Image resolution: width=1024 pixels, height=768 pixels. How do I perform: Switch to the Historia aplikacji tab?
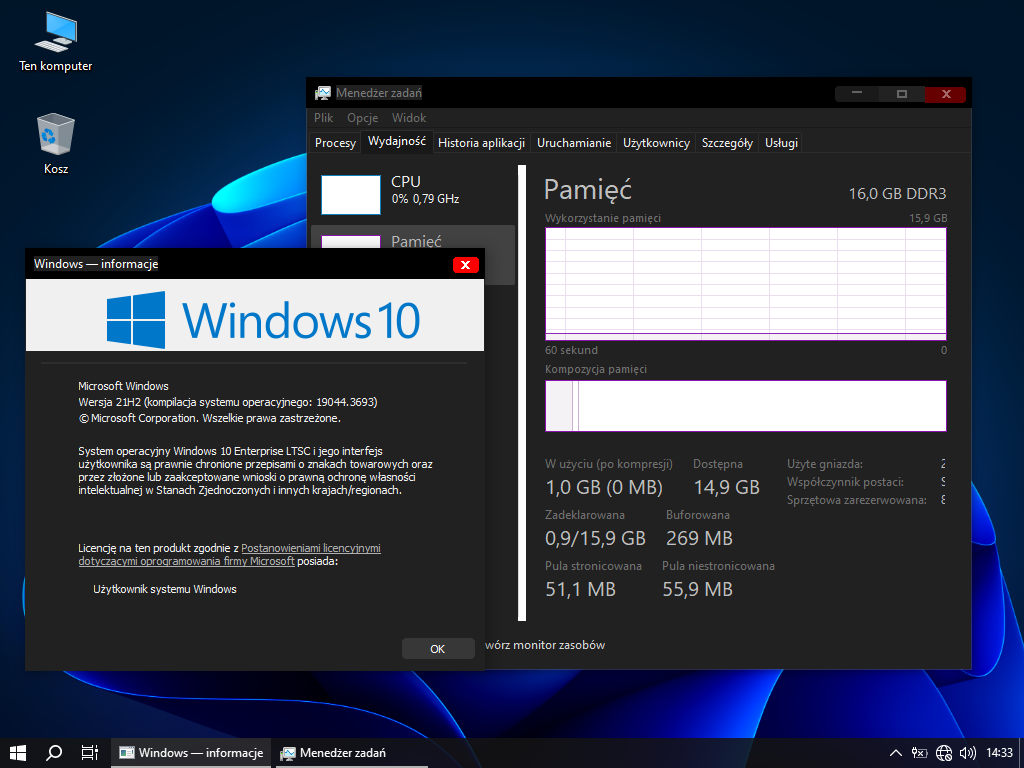click(x=481, y=143)
